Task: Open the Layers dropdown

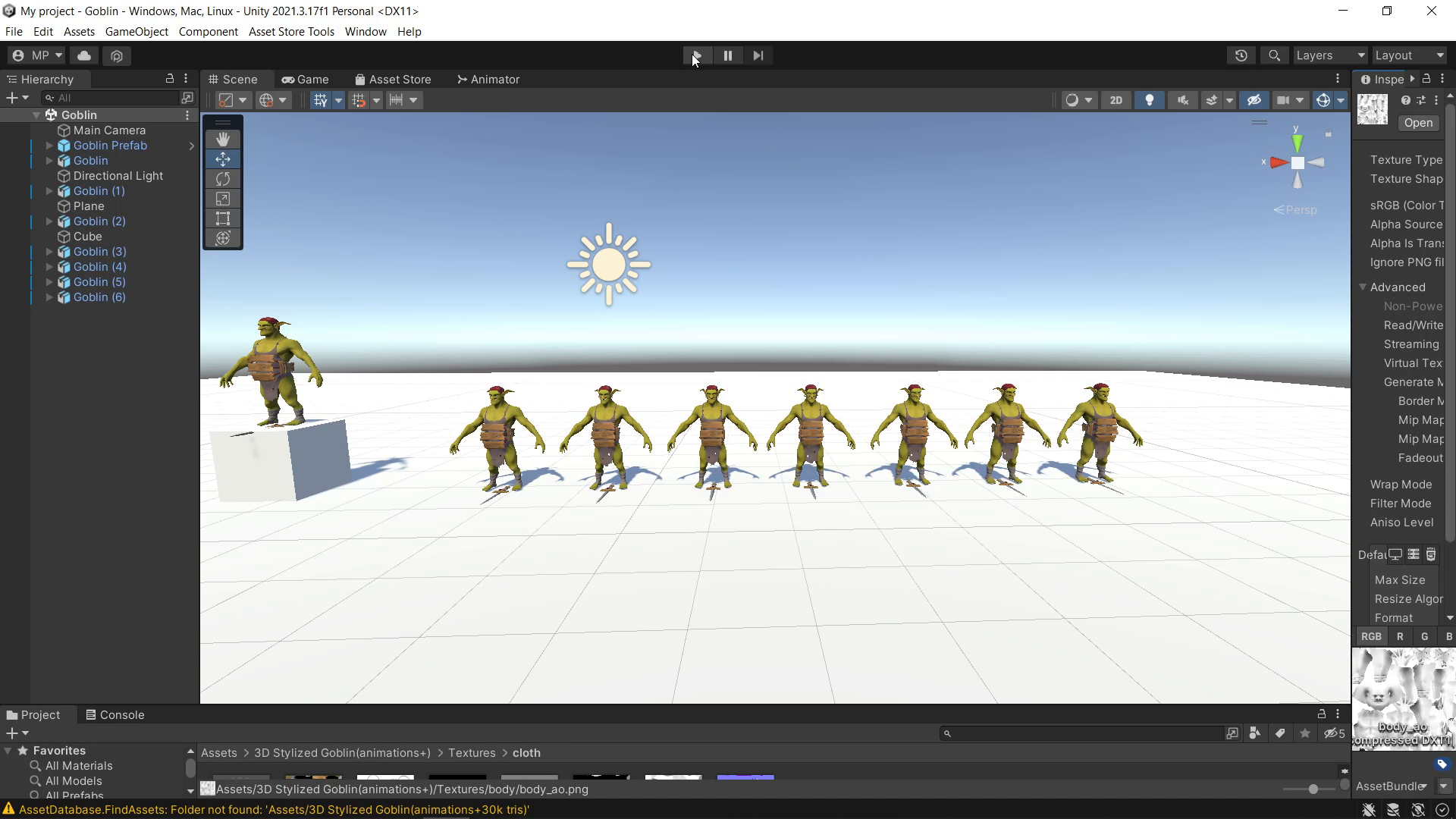Action: [x=1329, y=55]
